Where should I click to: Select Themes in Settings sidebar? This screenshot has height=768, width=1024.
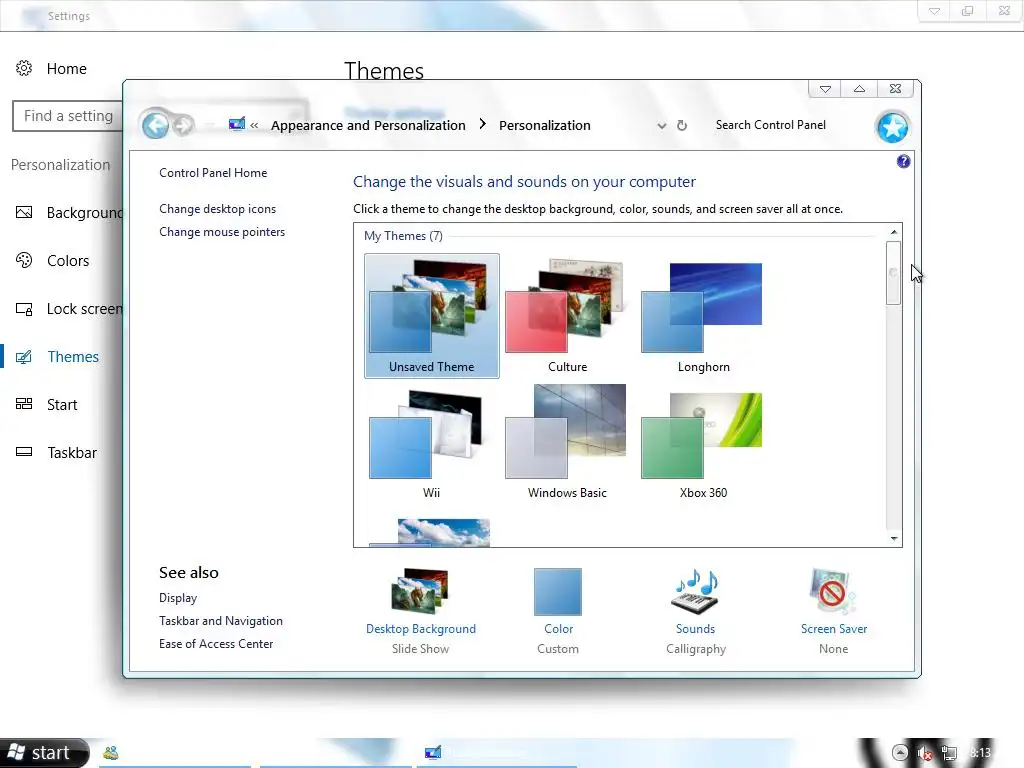tap(73, 357)
